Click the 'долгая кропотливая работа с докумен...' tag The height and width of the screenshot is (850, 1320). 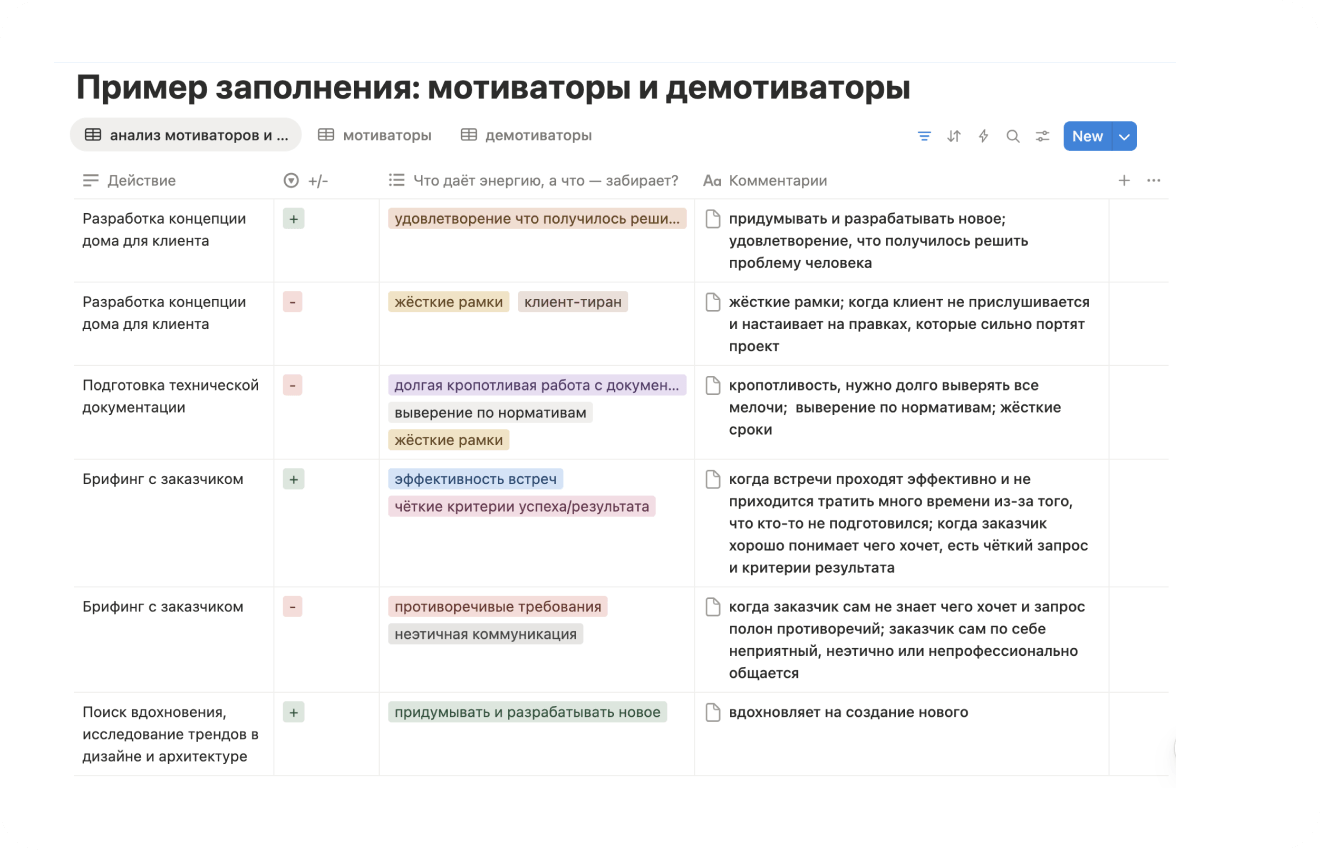coord(537,385)
